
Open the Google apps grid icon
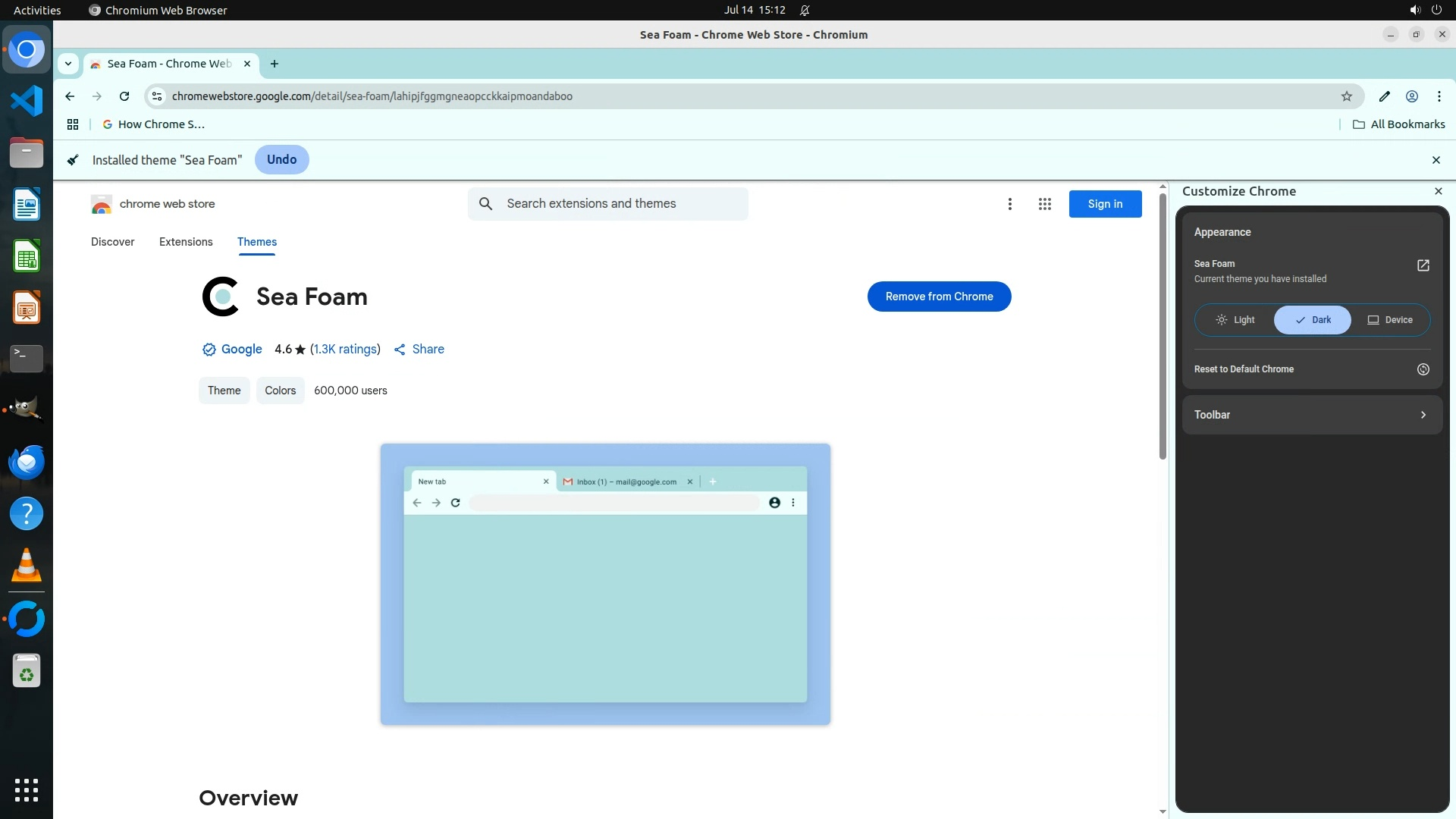[1044, 204]
